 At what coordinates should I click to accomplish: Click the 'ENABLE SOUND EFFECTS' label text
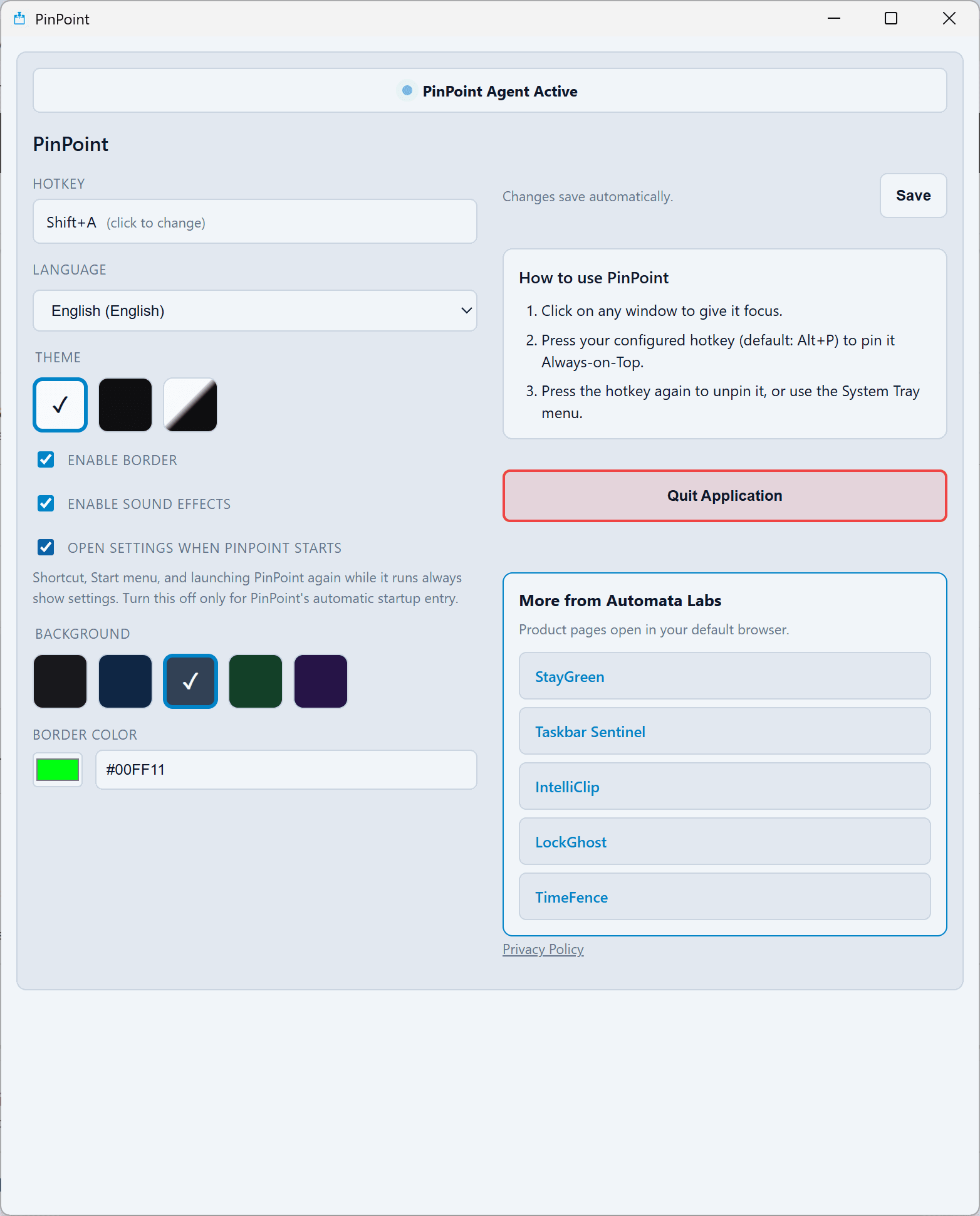[149, 504]
